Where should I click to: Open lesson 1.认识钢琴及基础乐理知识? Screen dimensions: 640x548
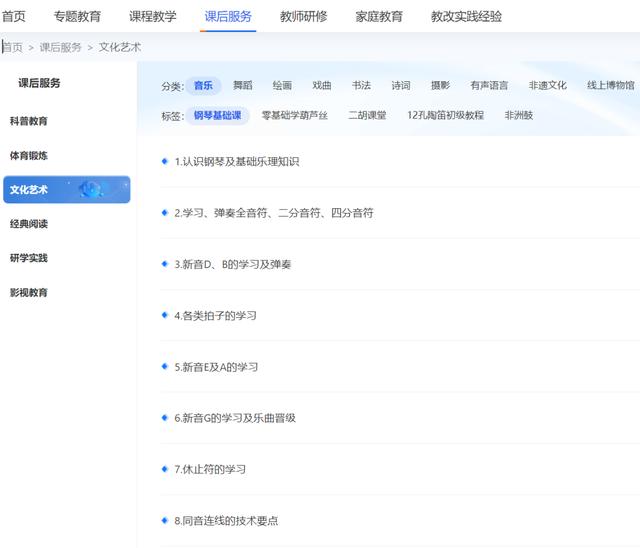point(237,162)
